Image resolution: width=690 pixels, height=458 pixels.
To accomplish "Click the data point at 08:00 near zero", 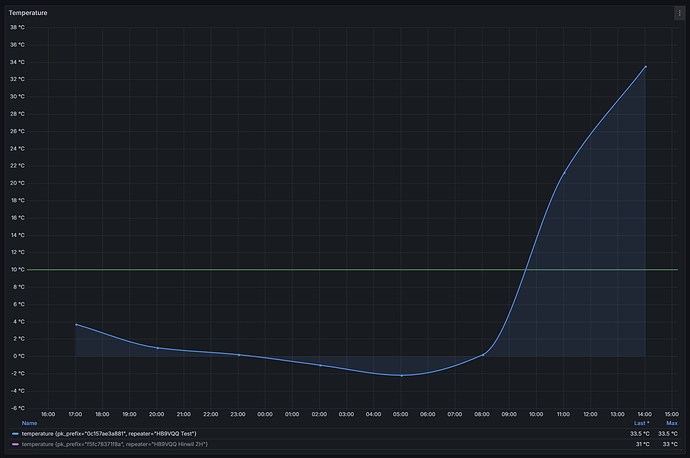I will (483, 354).
